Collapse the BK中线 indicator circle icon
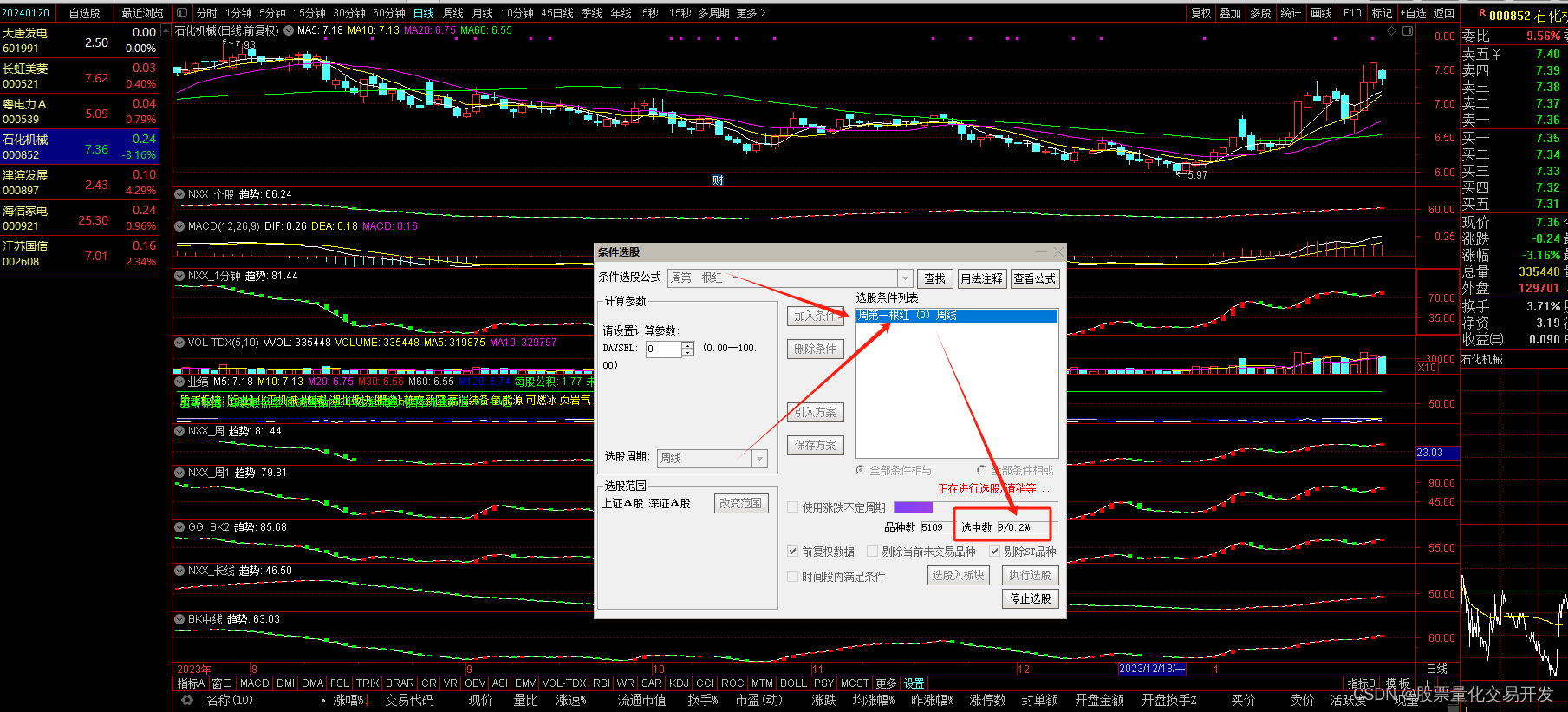This screenshot has width=1568, height=712. pyautogui.click(x=179, y=619)
